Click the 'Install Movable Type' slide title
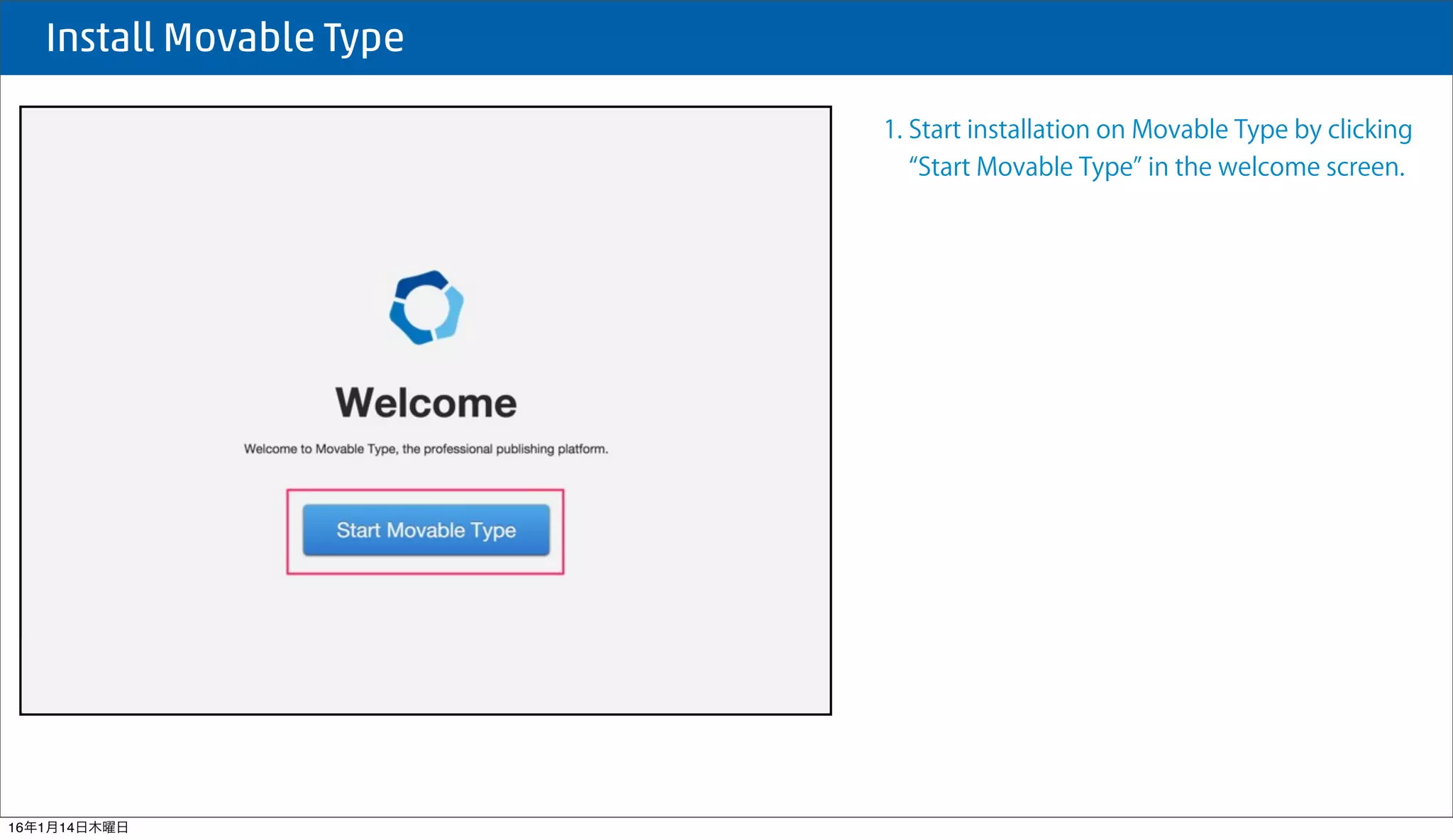 click(225, 38)
